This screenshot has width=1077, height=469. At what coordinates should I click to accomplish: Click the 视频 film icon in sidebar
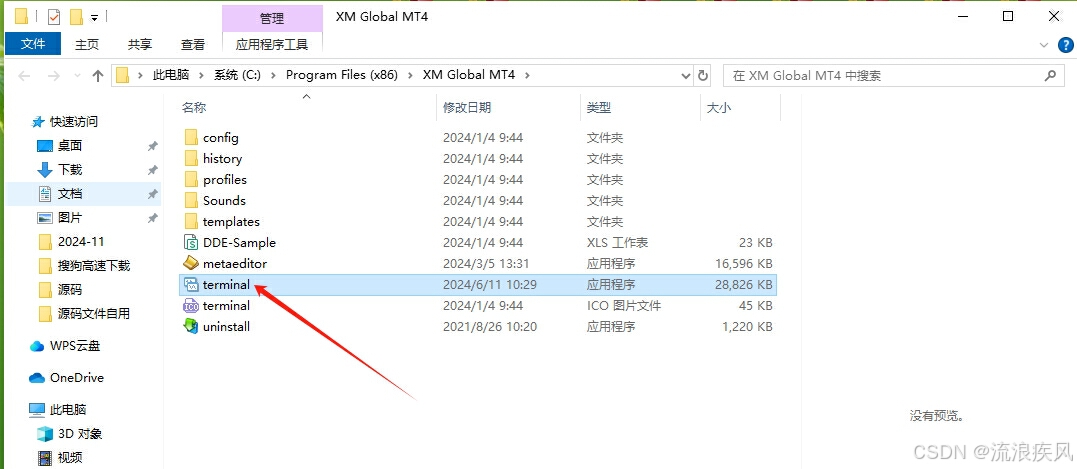(x=45, y=457)
